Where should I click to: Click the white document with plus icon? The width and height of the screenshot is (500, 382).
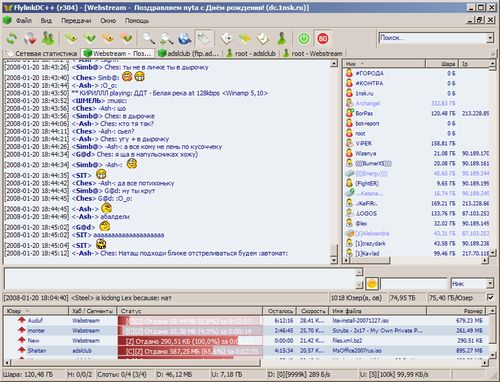coord(226,39)
